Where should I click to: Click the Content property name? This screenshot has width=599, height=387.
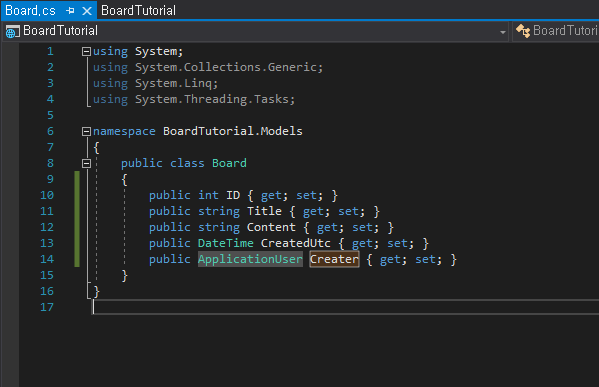[271, 227]
